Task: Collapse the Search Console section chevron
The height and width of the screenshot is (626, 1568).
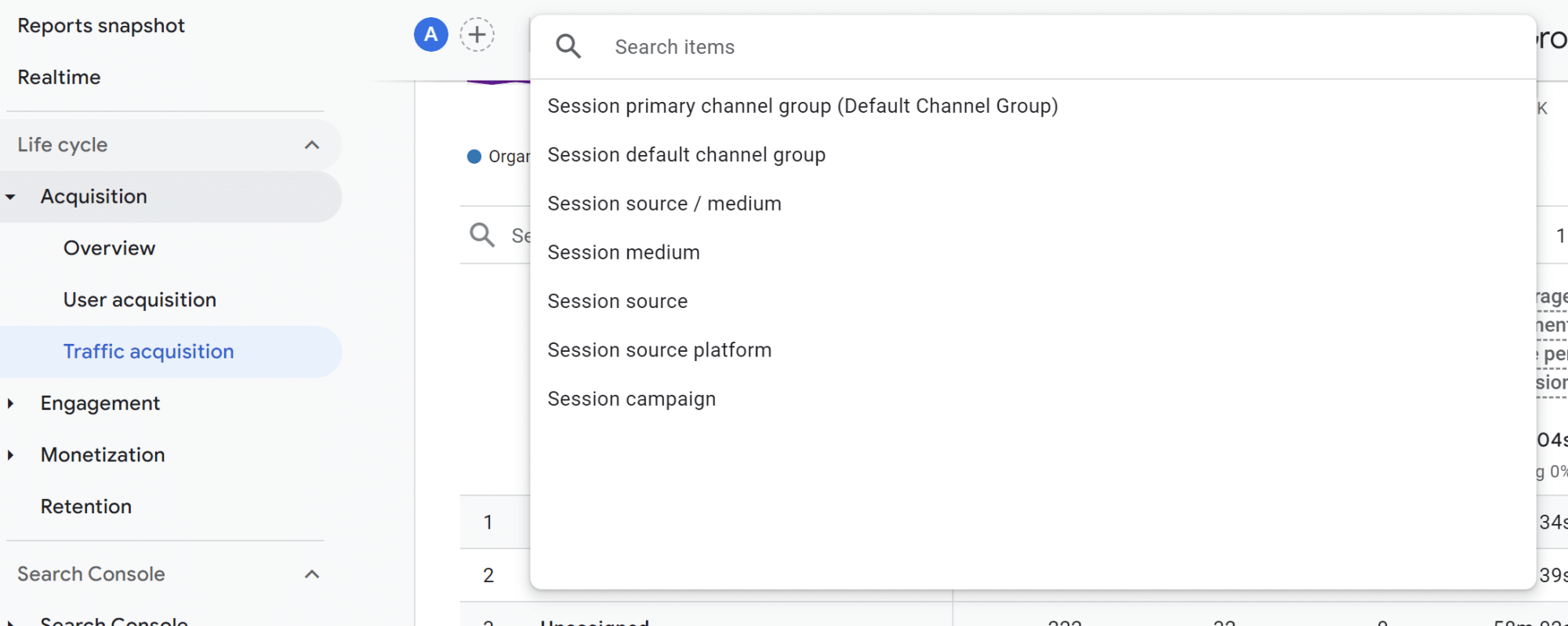Action: (312, 574)
